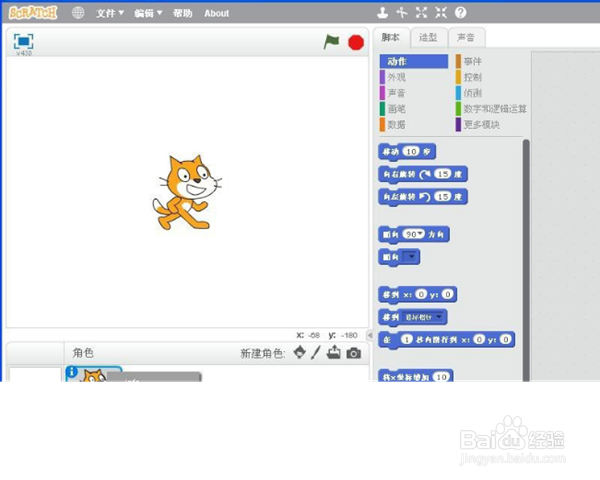Edit 15 value in turn left block

[443, 197]
